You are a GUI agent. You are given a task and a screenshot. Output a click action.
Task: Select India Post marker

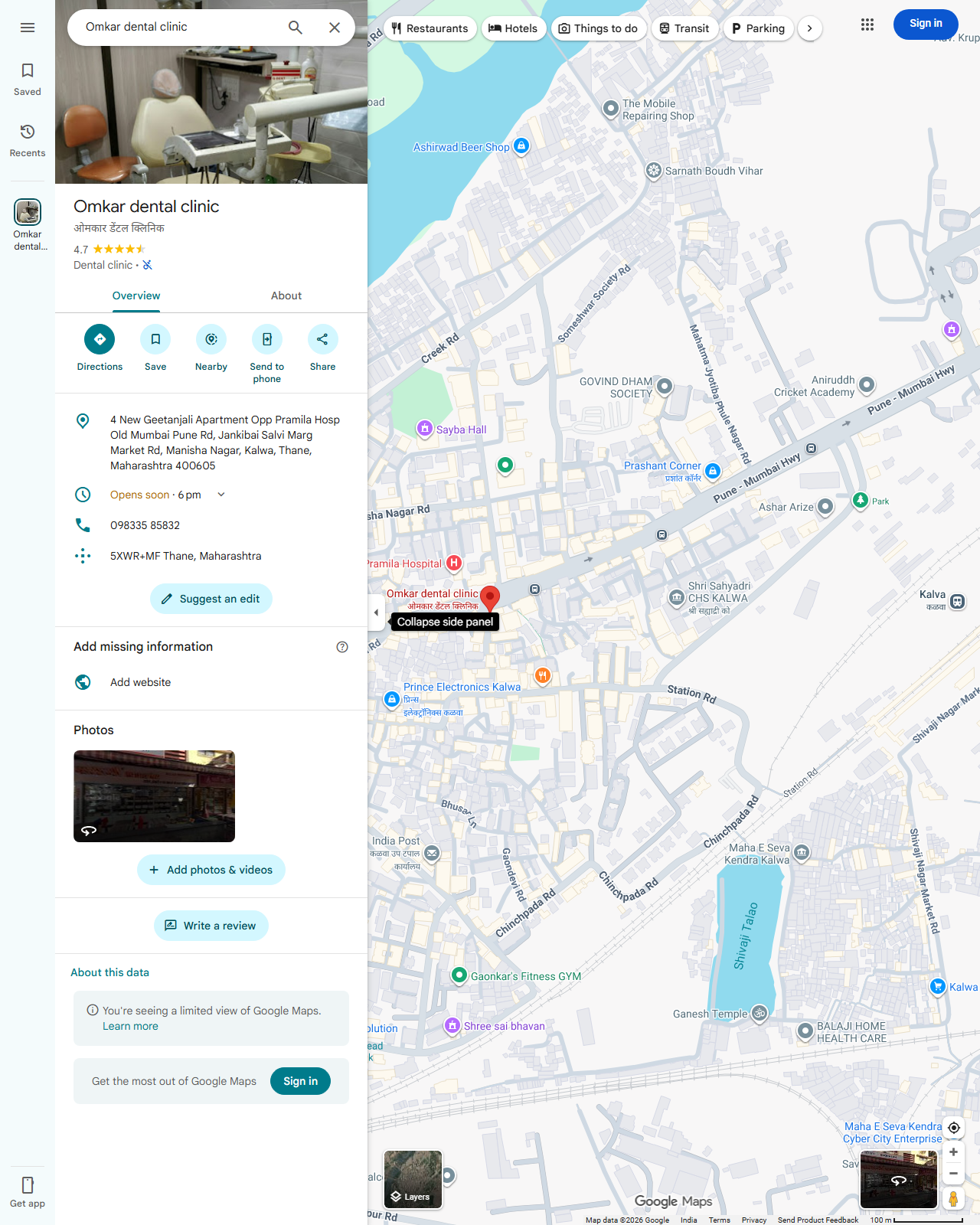pos(432,853)
